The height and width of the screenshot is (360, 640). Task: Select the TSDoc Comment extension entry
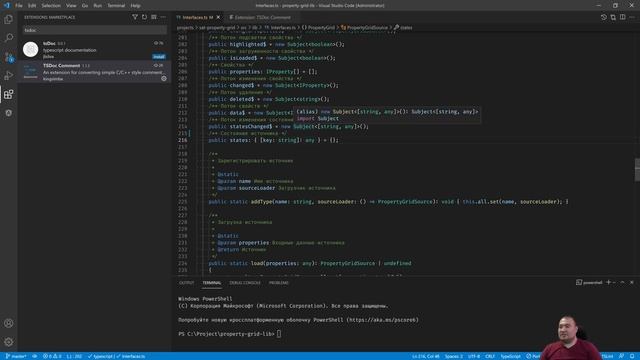94,72
